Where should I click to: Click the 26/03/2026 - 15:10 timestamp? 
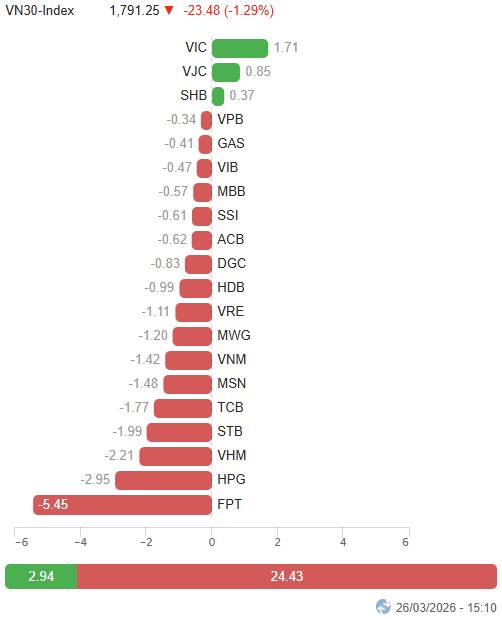coord(446,607)
